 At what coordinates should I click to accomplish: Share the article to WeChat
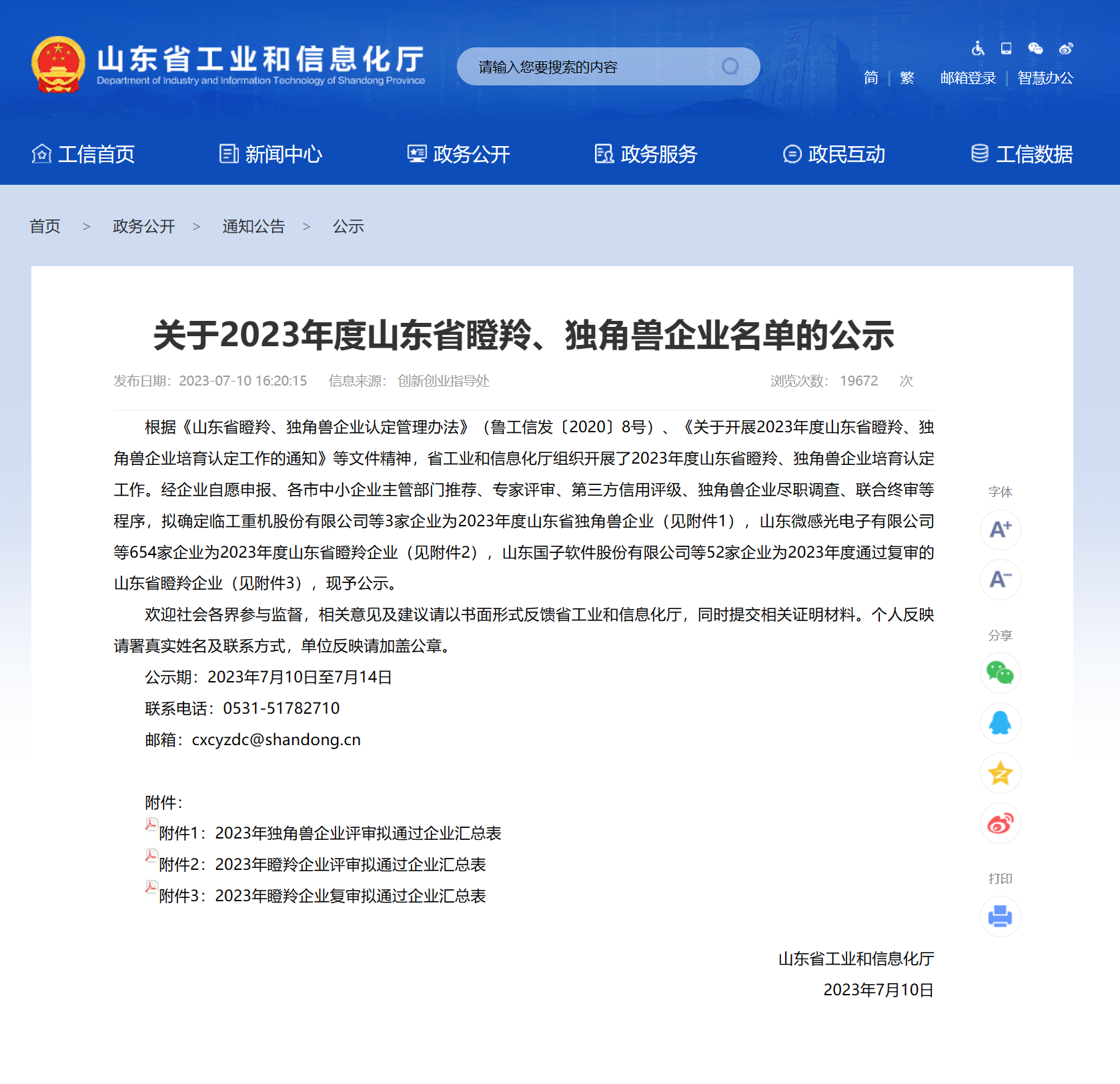tap(1000, 673)
